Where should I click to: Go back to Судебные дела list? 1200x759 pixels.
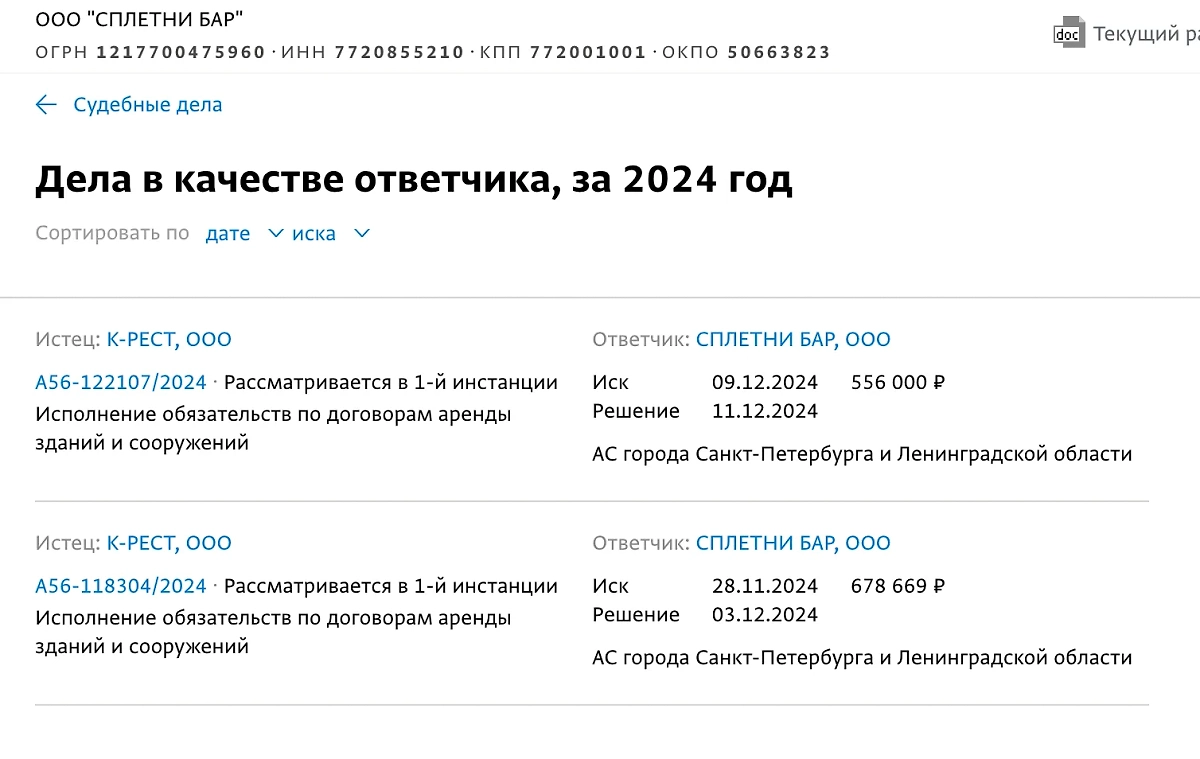point(147,104)
